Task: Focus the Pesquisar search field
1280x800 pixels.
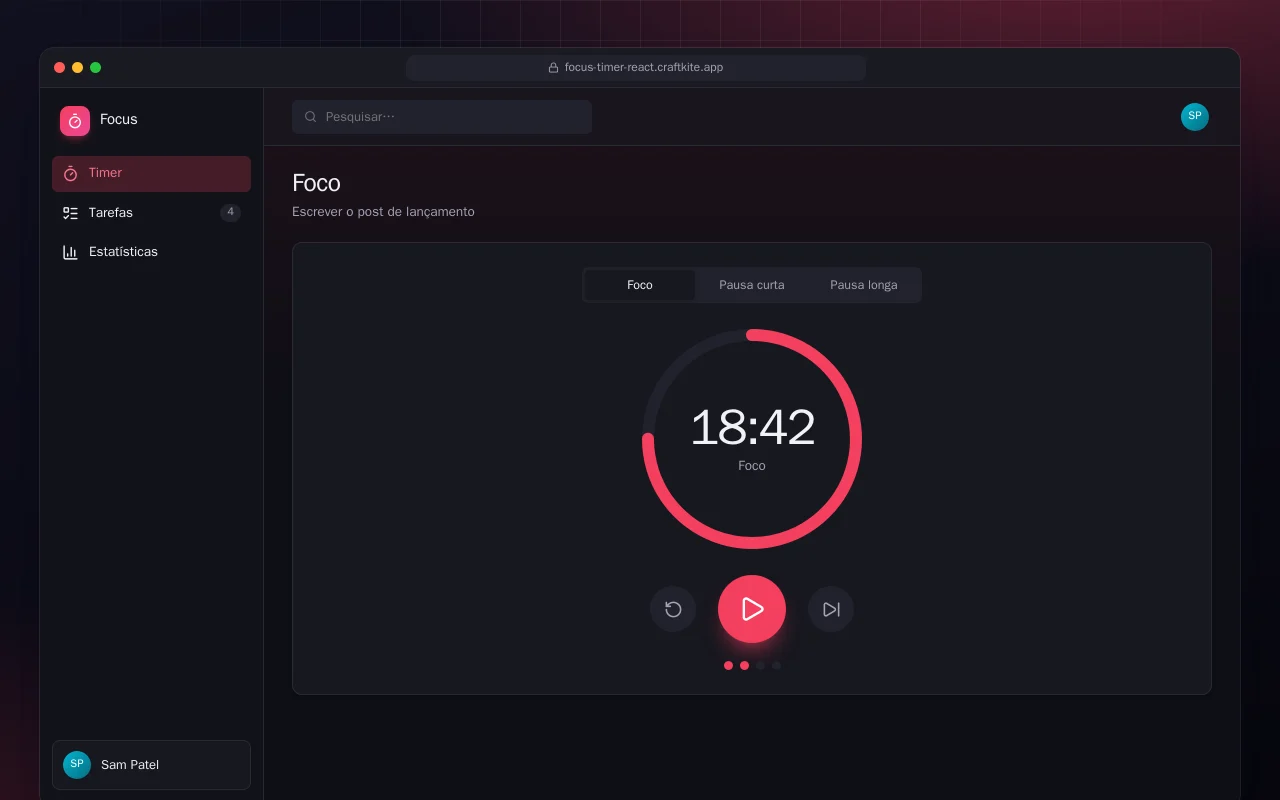Action: point(442,117)
